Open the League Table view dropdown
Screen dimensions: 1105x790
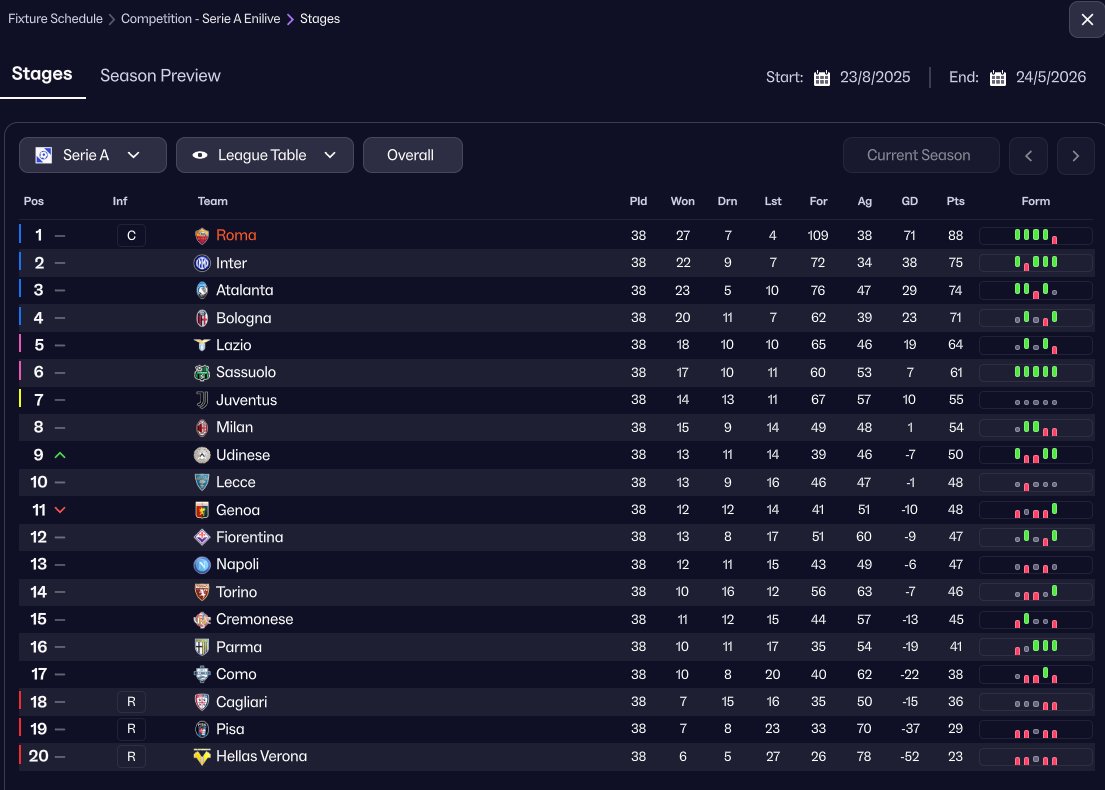(x=264, y=156)
